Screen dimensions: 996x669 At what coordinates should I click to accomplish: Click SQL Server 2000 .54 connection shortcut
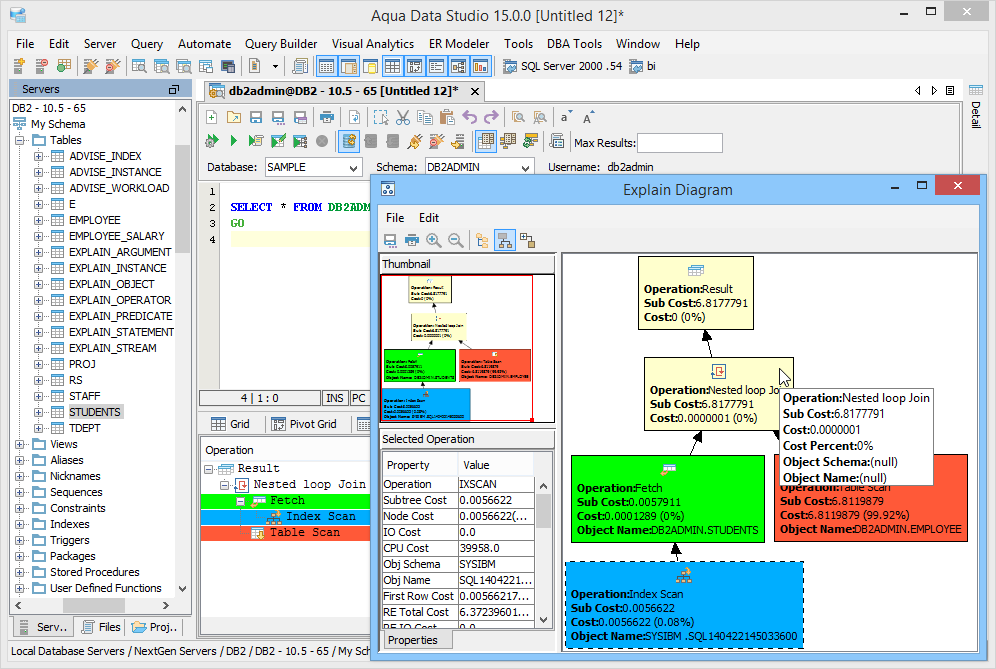[563, 66]
